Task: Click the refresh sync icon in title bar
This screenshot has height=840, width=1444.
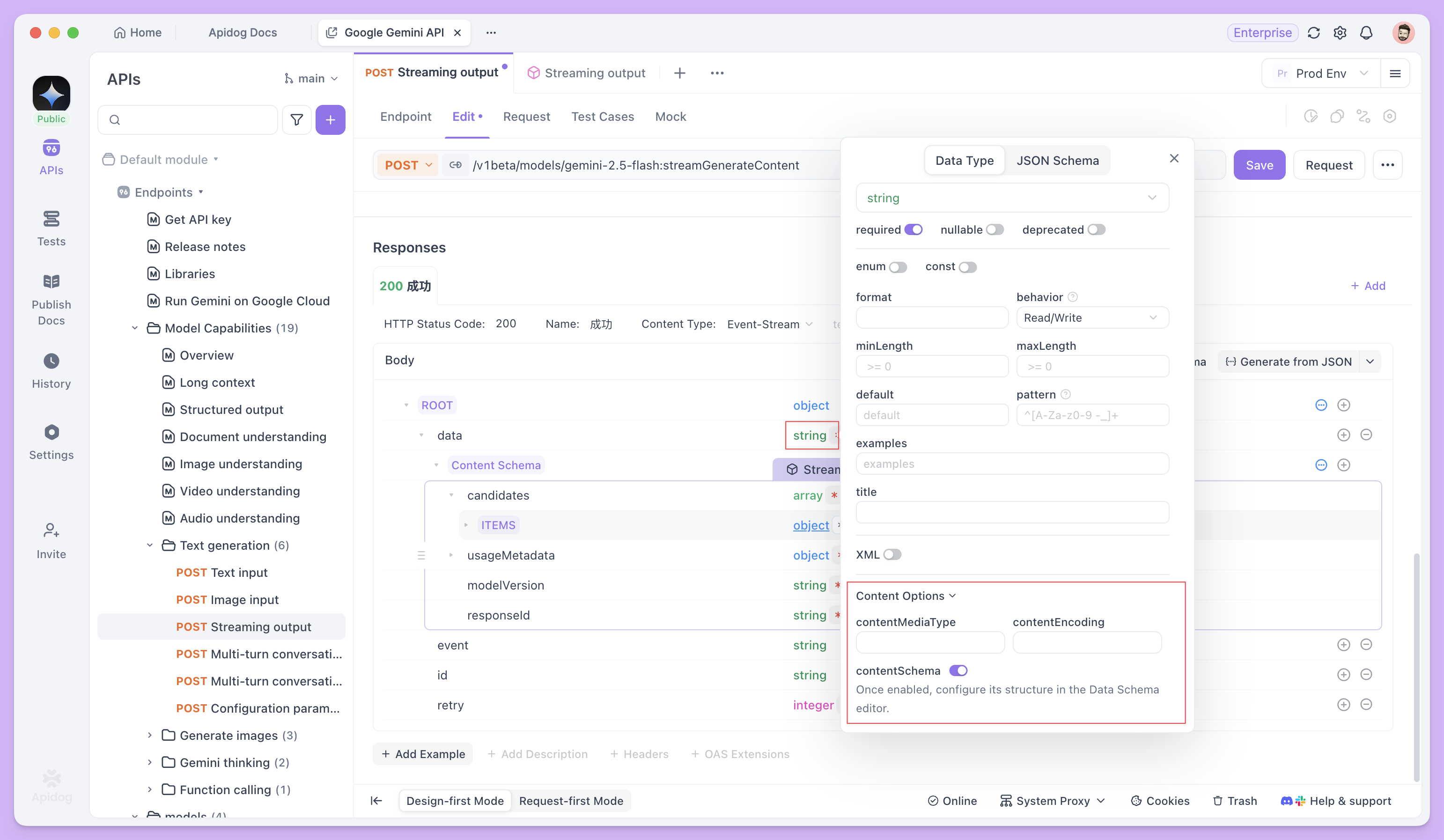Action: 1313,33
